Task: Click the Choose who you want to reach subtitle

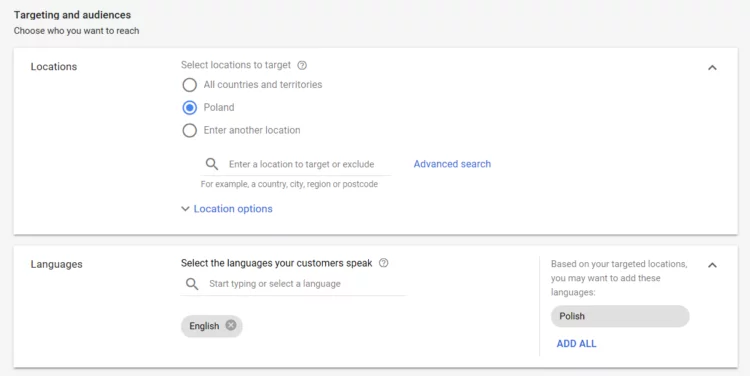Action: [77, 31]
